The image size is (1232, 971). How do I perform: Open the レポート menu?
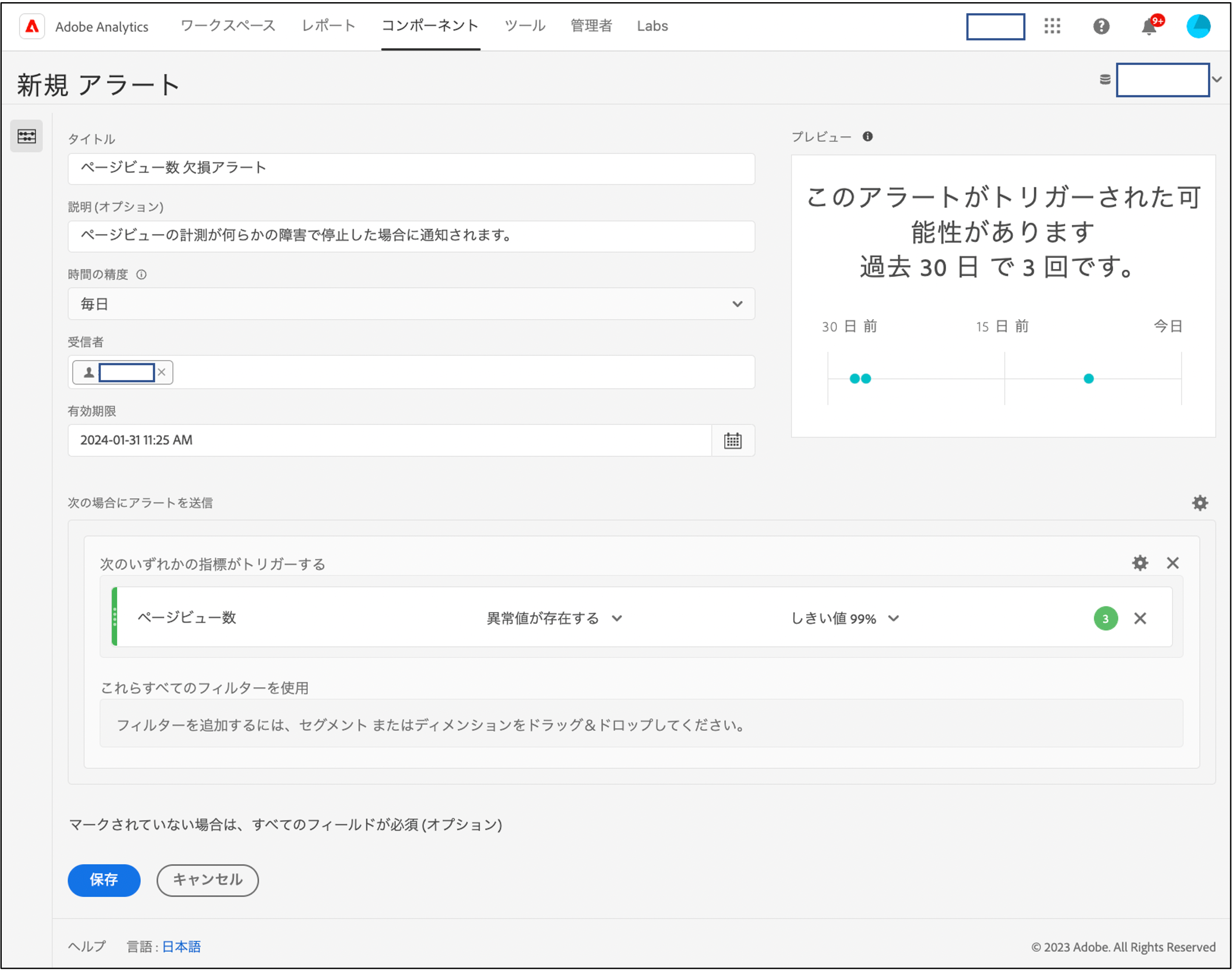[x=329, y=26]
